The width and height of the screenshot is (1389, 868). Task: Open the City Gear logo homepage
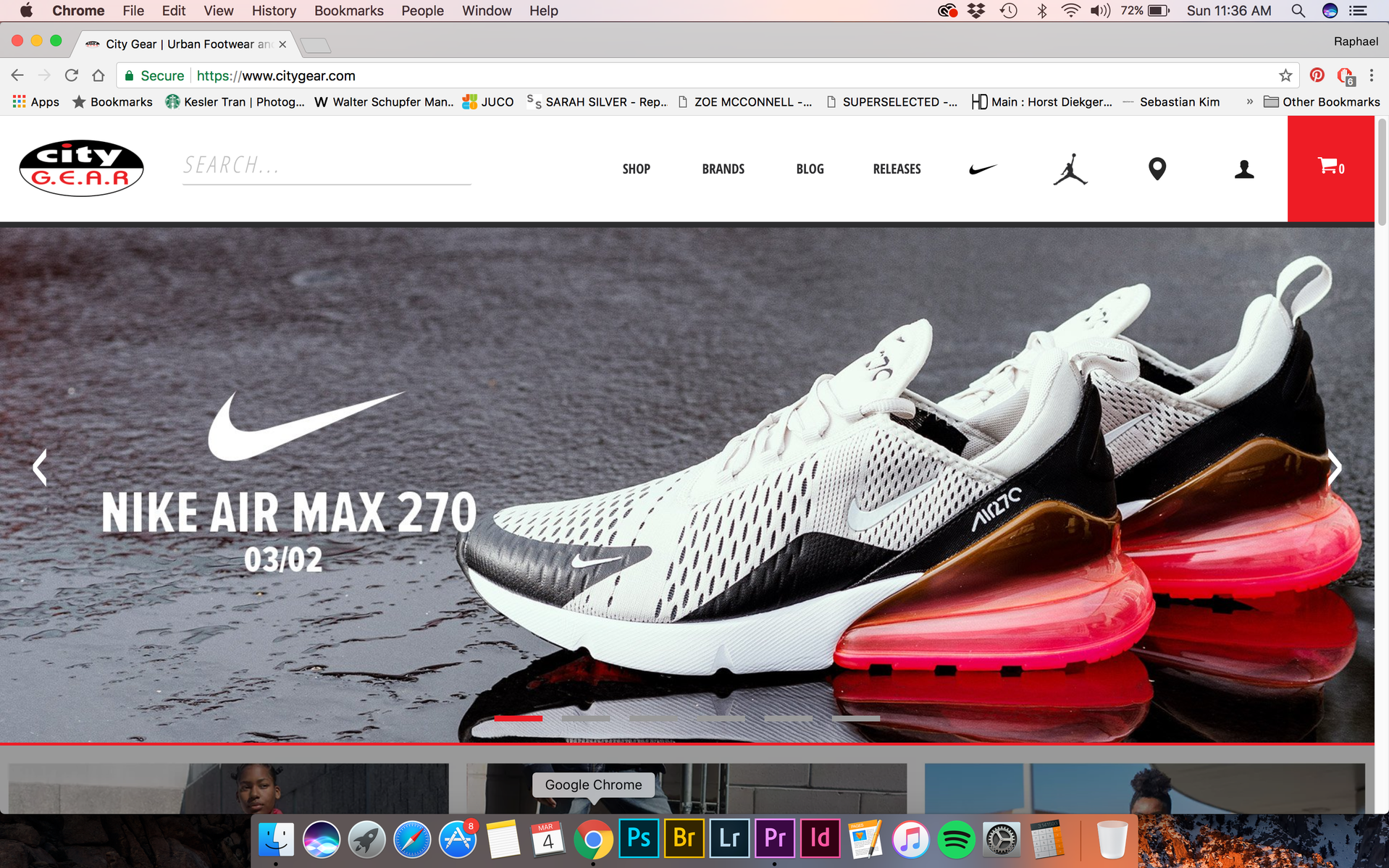pos(81,168)
